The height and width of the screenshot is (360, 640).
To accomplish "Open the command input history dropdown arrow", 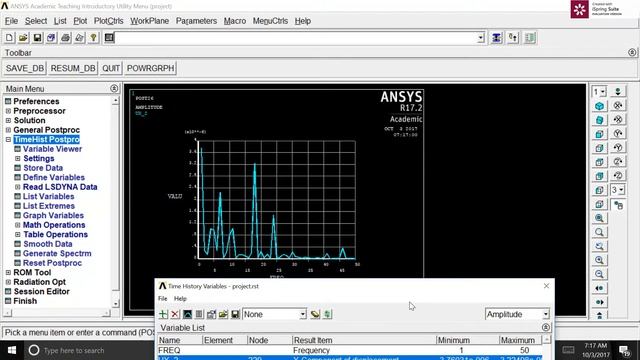I will [481, 38].
